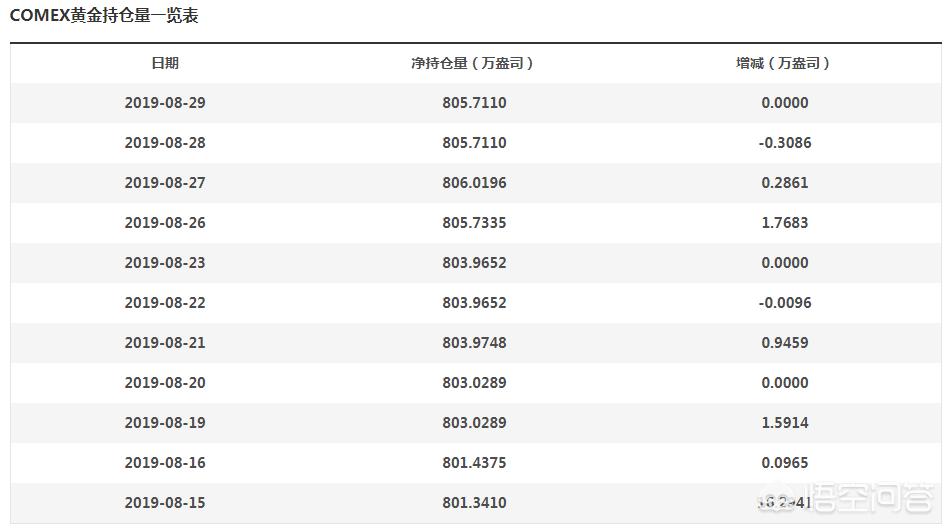Select the date 2019-08-27
This screenshot has height=531, width=951.
(165, 182)
